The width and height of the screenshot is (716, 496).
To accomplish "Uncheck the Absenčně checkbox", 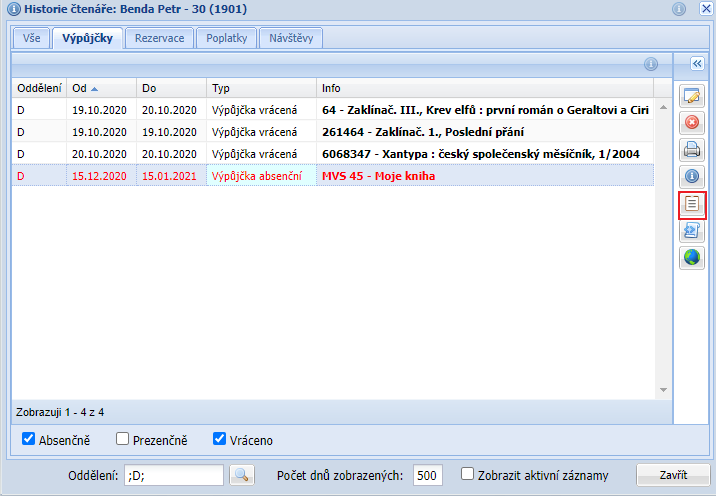I will point(29,439).
